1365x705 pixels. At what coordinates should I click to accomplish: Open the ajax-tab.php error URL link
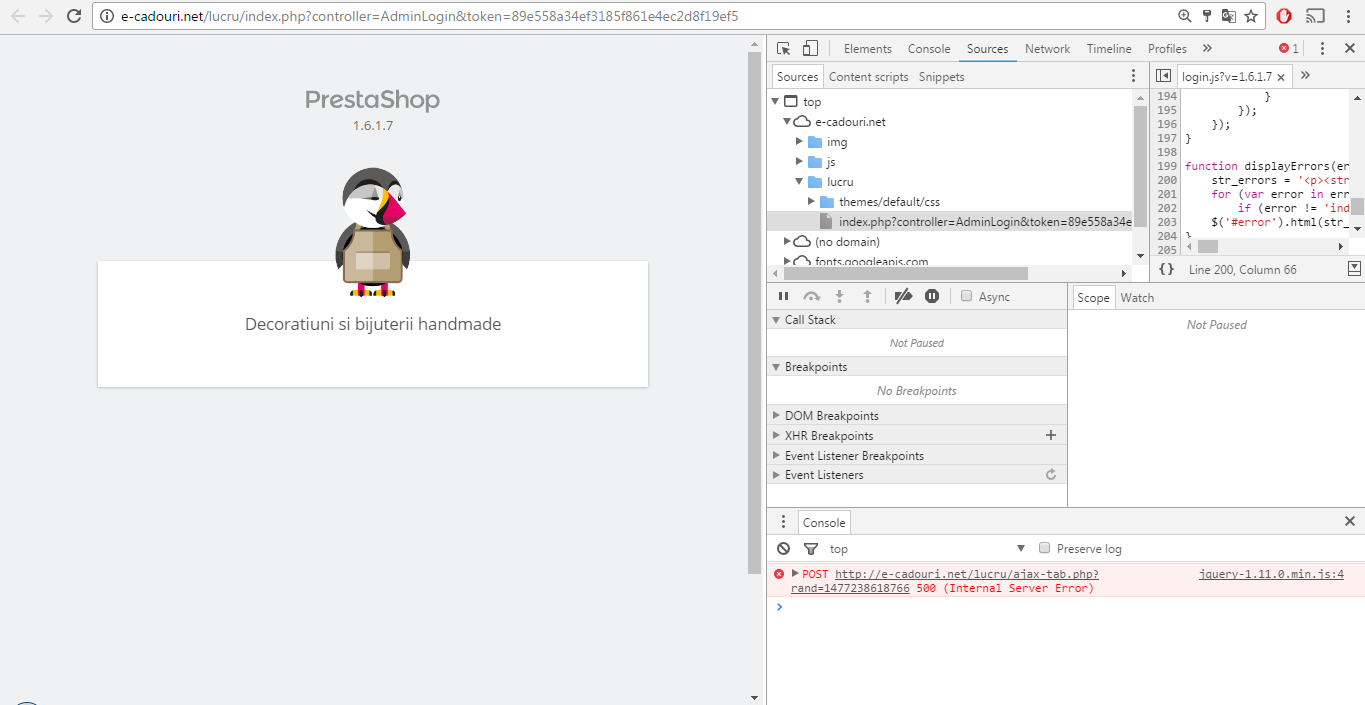tap(966, 574)
